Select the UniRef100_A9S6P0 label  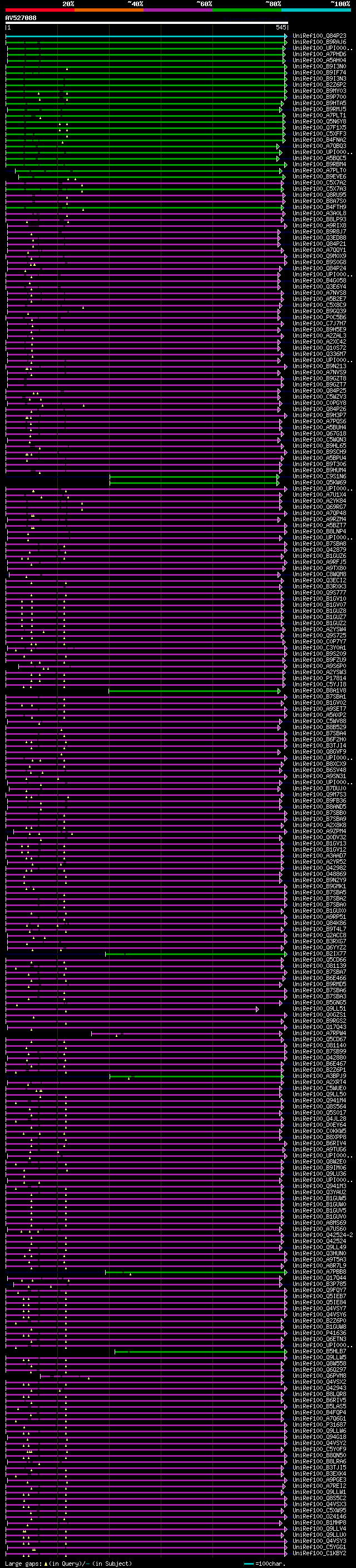tap(319, 666)
